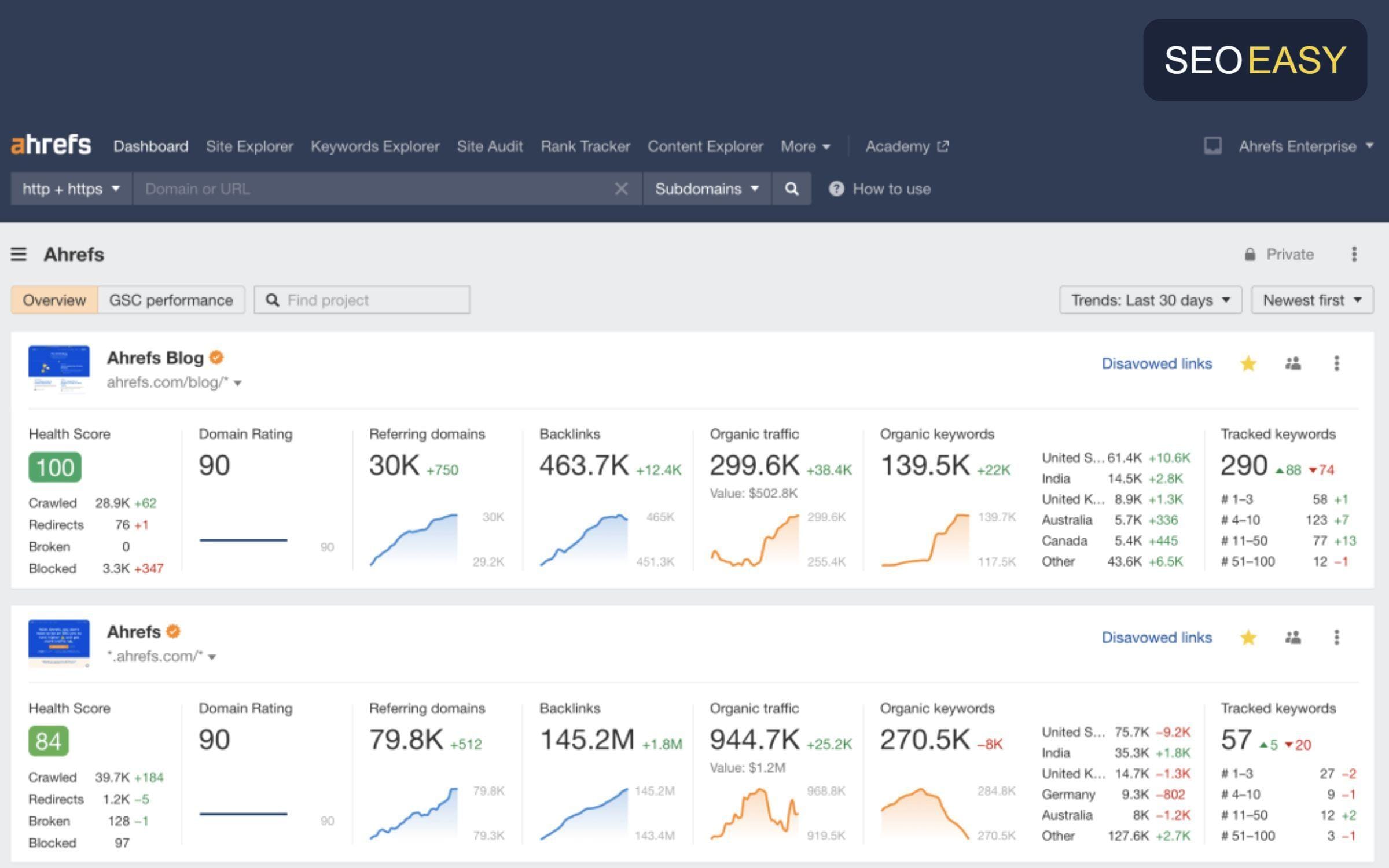Click the search magnifier button

point(792,189)
